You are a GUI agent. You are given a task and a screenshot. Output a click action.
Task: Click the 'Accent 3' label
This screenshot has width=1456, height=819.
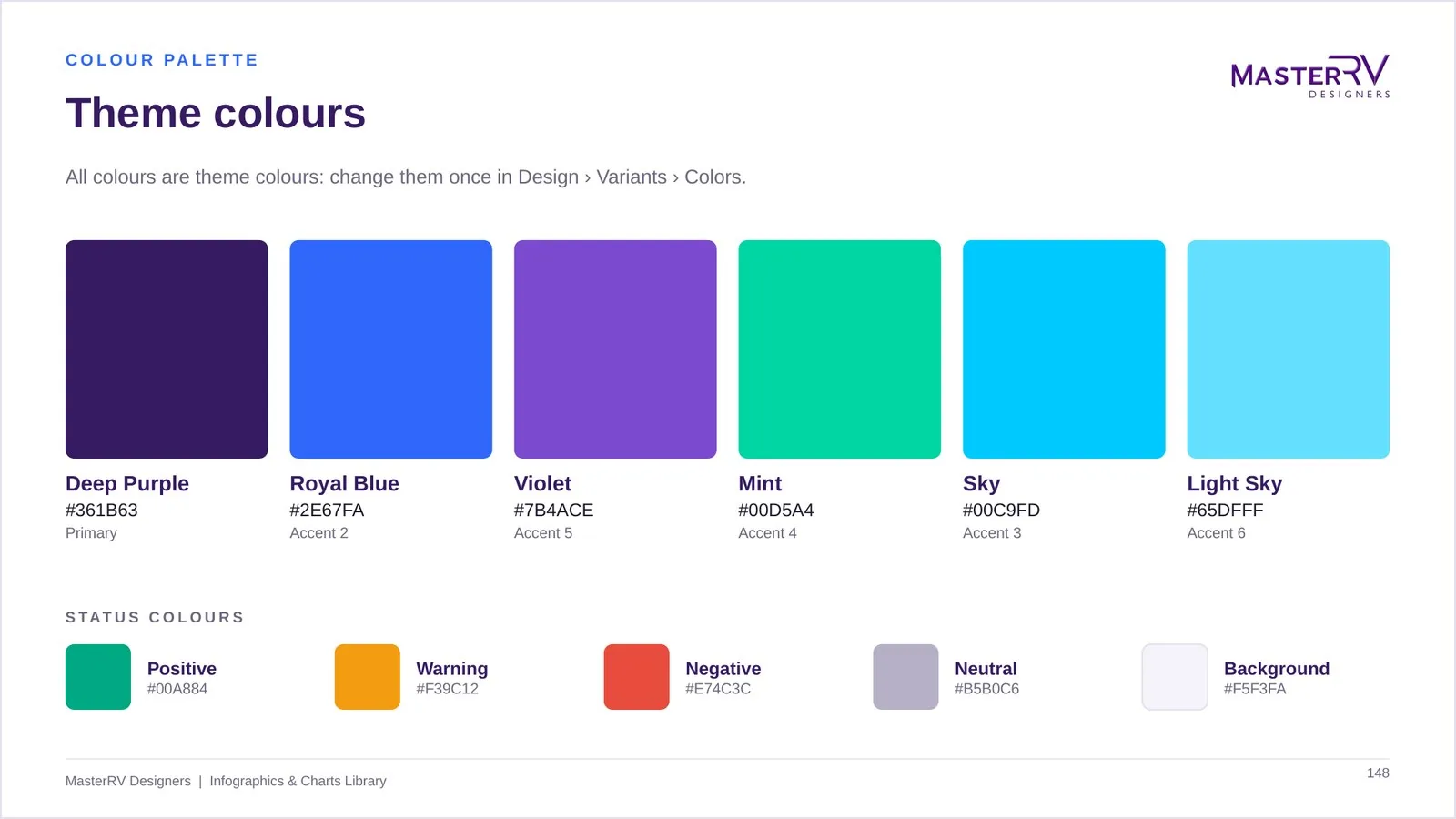click(992, 533)
